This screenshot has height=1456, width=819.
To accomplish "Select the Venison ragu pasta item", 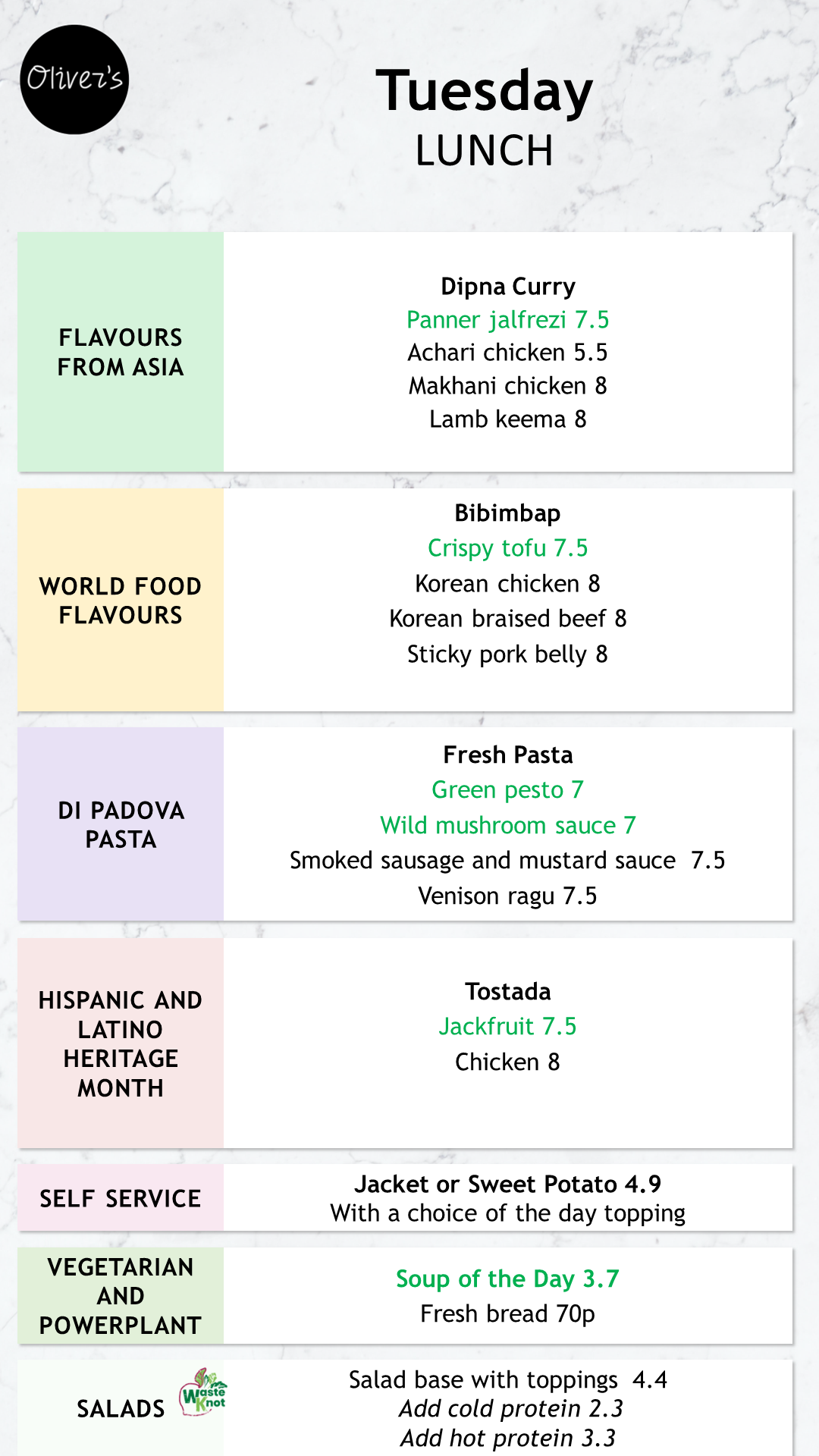I will pyautogui.click(x=507, y=896).
